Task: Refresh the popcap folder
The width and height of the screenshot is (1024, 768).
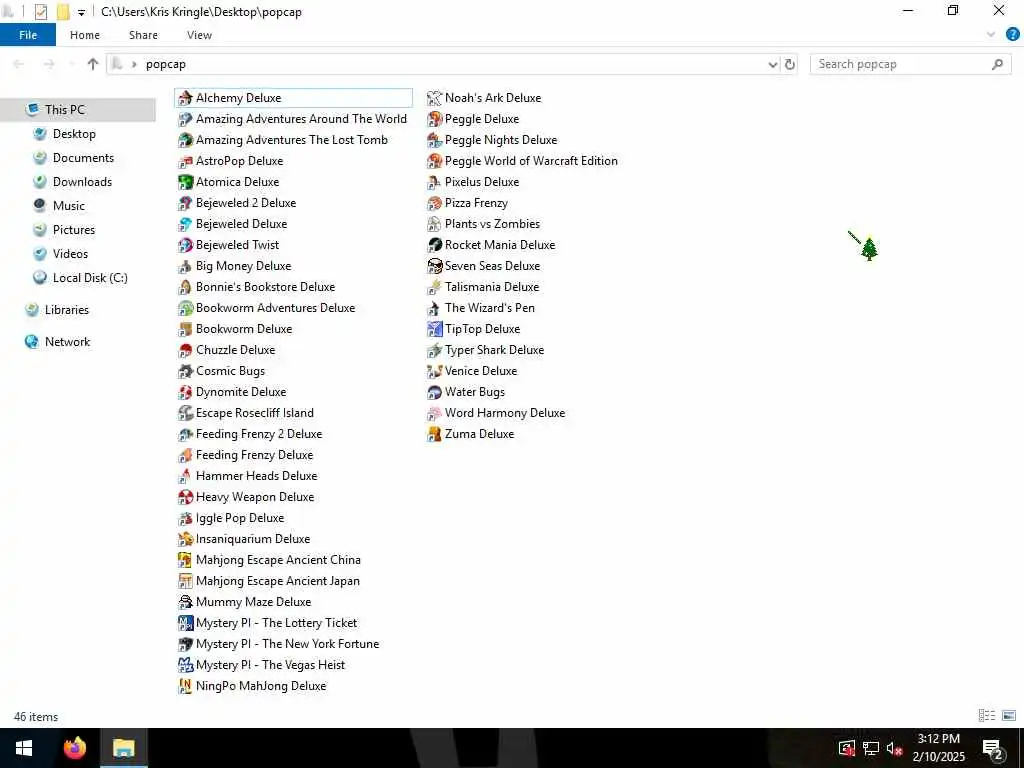Action: click(790, 64)
